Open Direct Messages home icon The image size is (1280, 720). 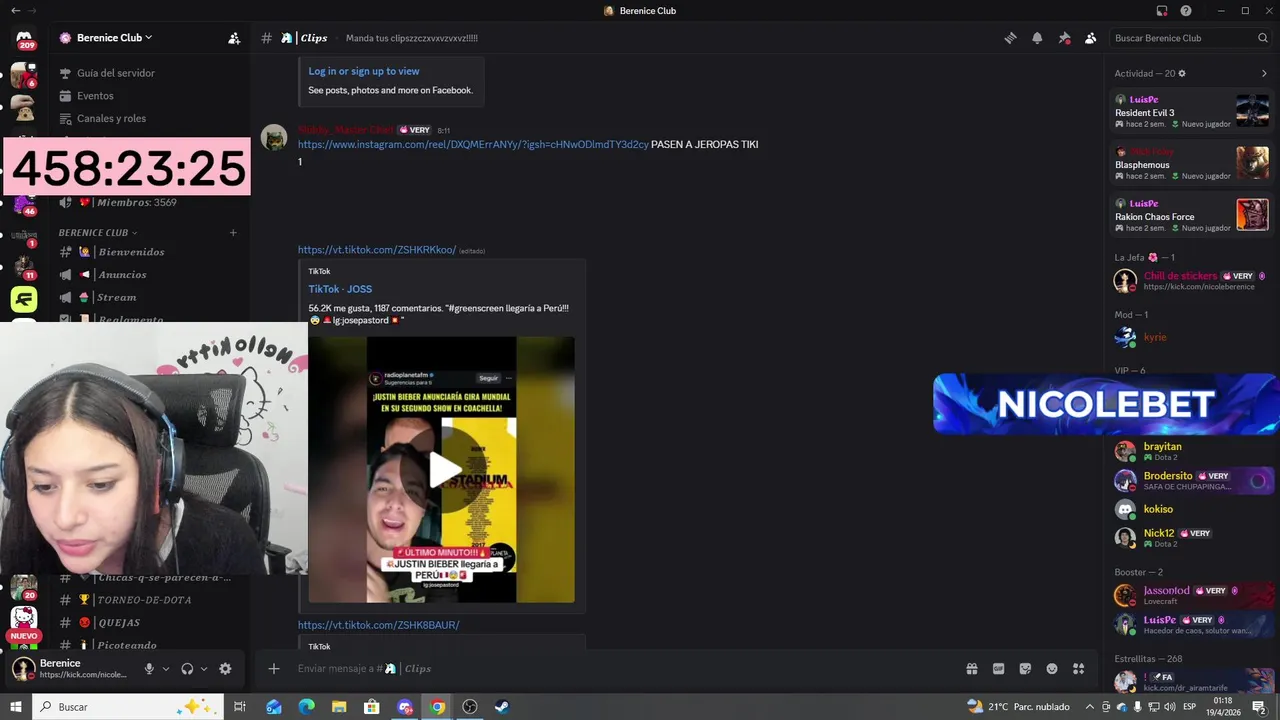tap(24, 38)
